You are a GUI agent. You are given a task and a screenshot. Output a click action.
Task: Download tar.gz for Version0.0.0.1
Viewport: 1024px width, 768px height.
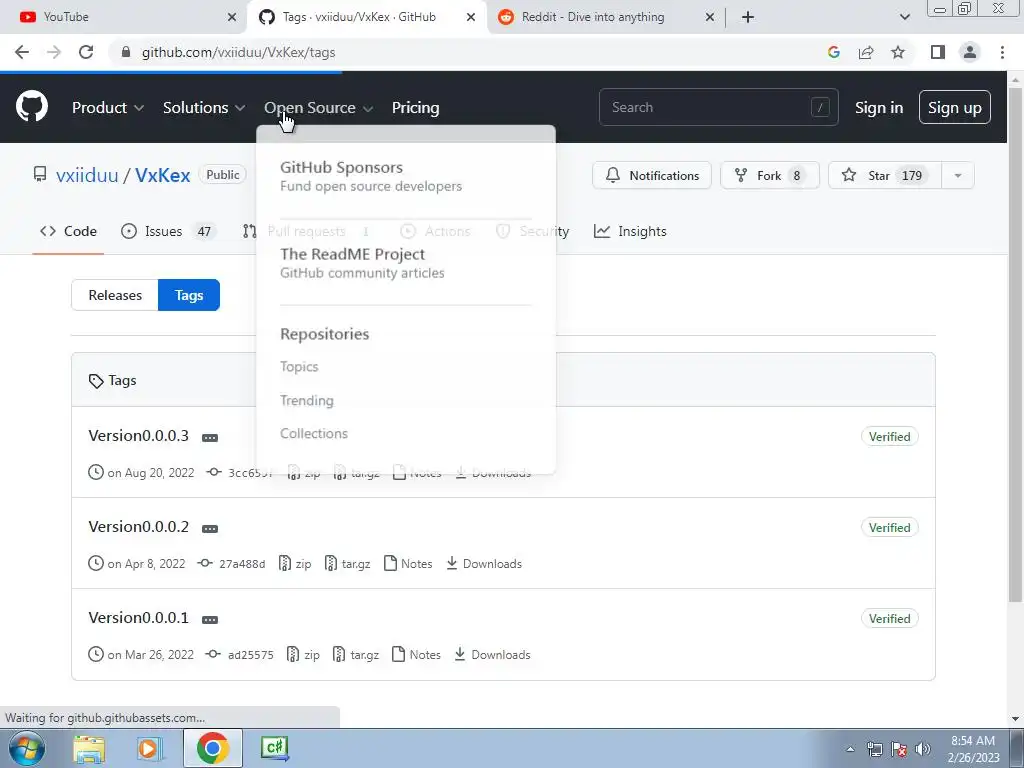(356, 654)
